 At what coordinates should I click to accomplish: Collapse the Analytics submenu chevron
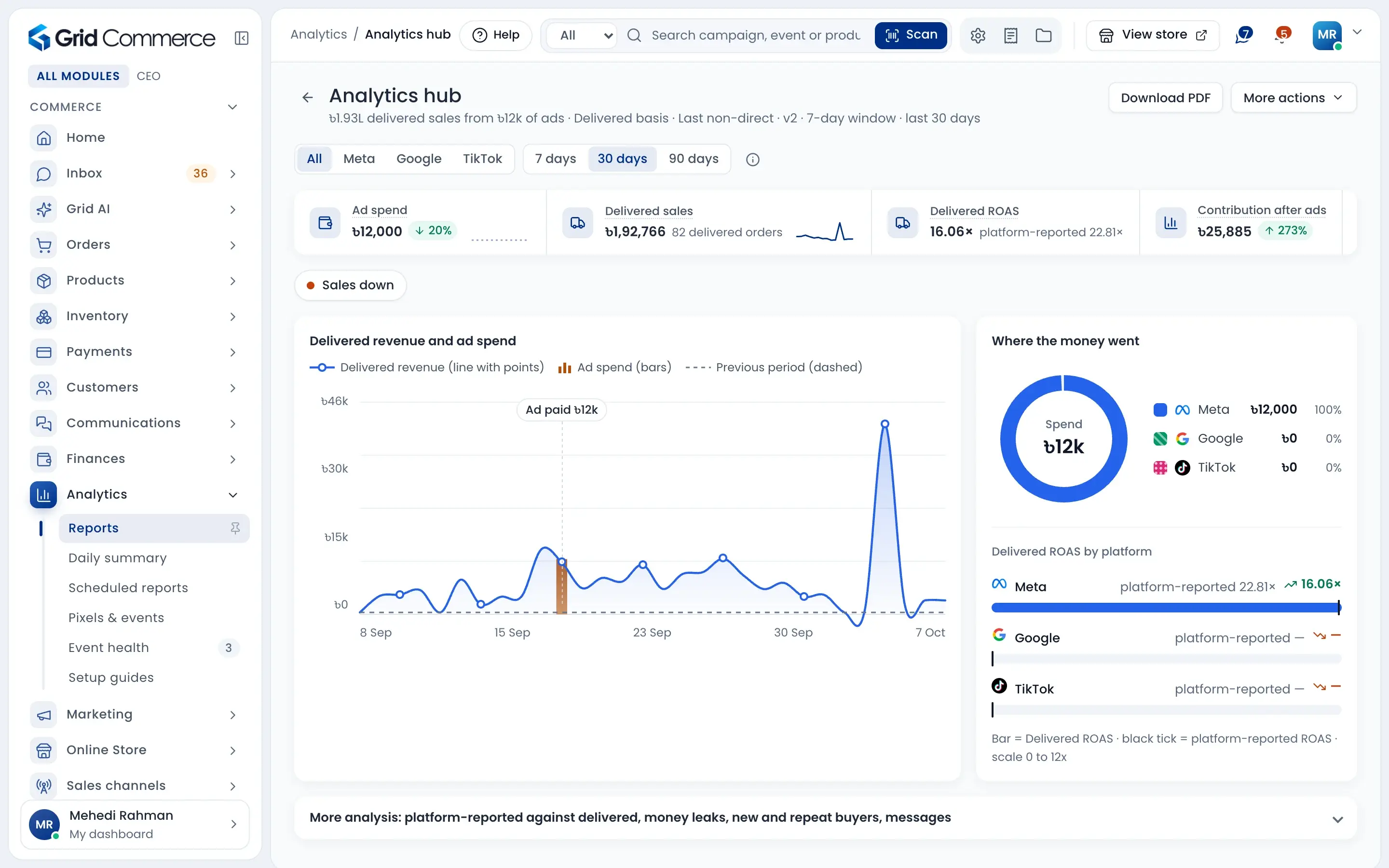[233, 495]
